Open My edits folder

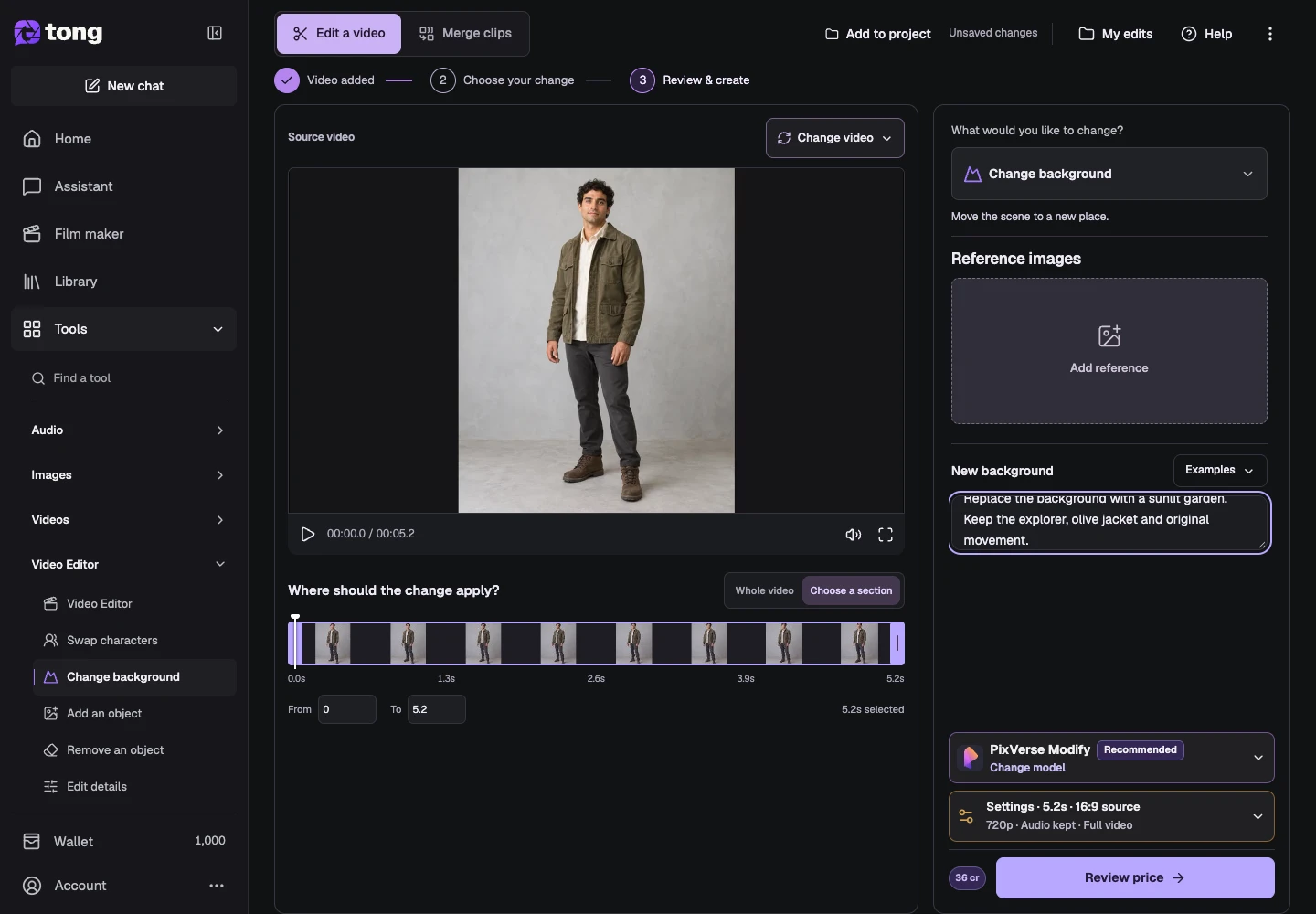1115,34
